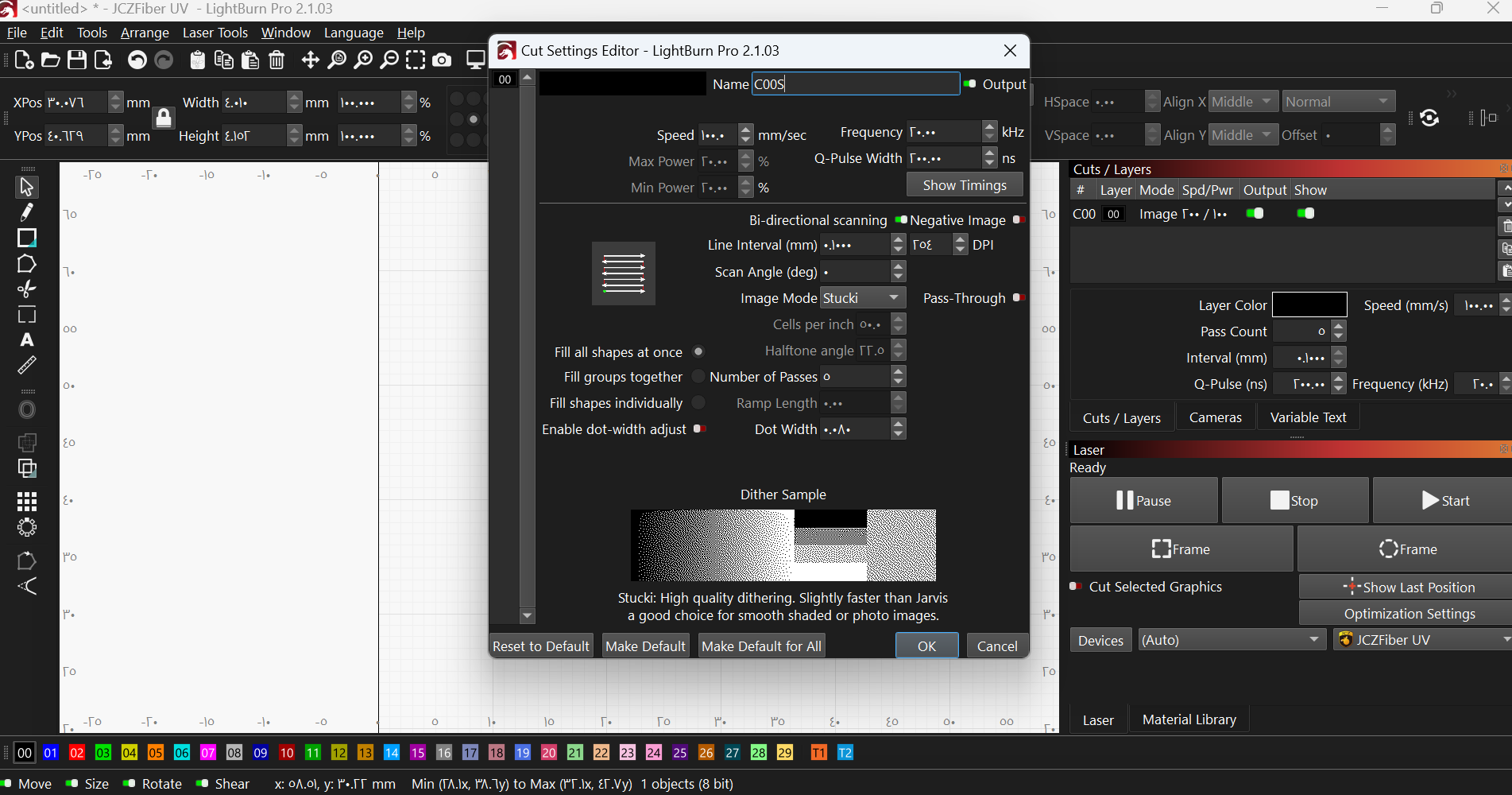The height and width of the screenshot is (795, 1512).
Task: Open the File menu
Action: pos(17,33)
